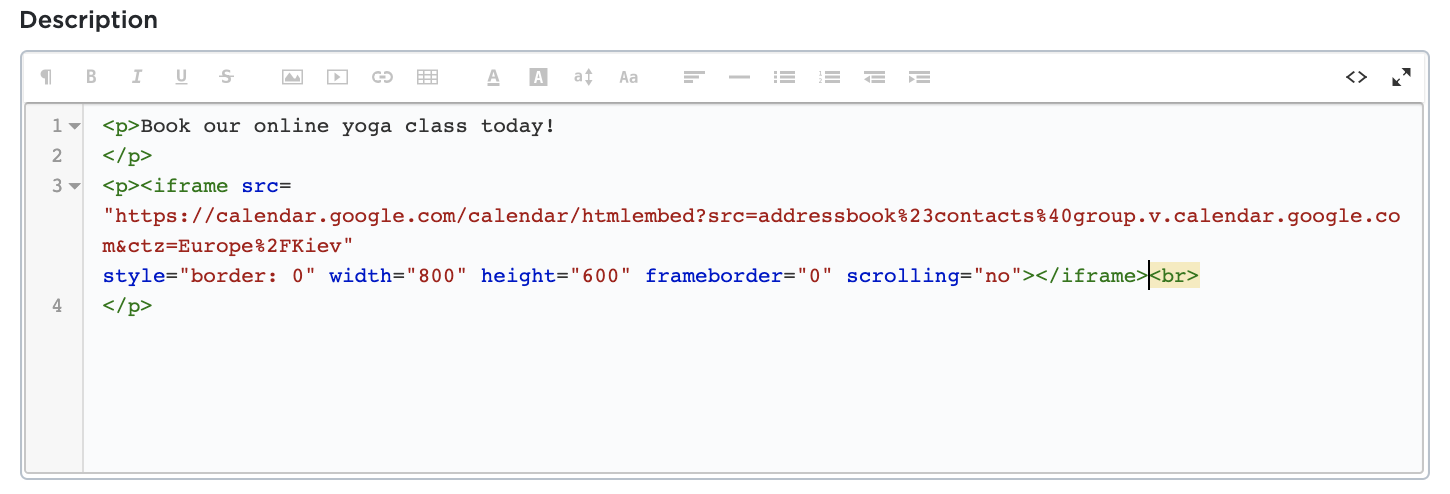Screen dimensions: 1450x494
Task: Create unordered bullet list
Action: (784, 77)
